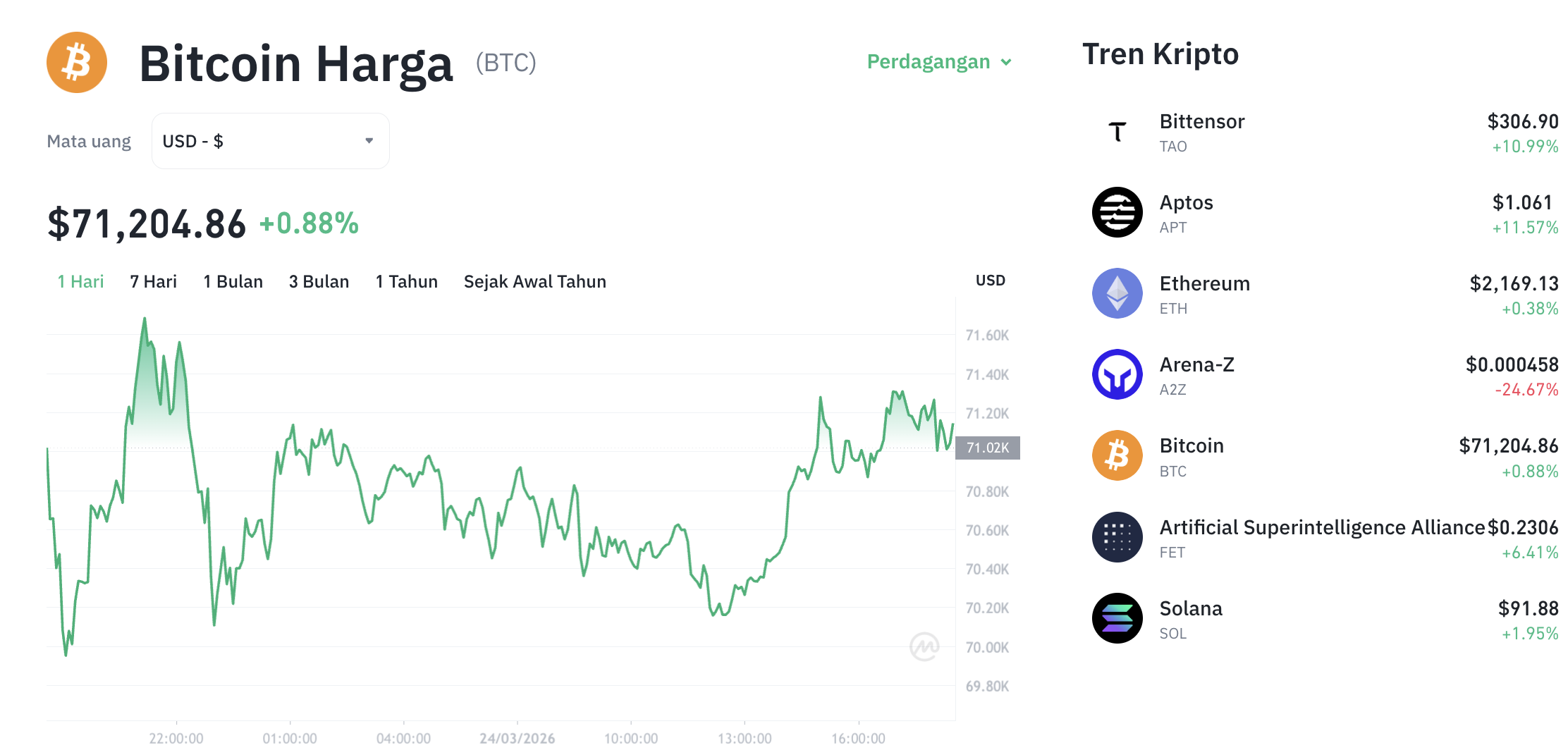
Task: Click the Bittensor name link
Action: click(x=1202, y=121)
